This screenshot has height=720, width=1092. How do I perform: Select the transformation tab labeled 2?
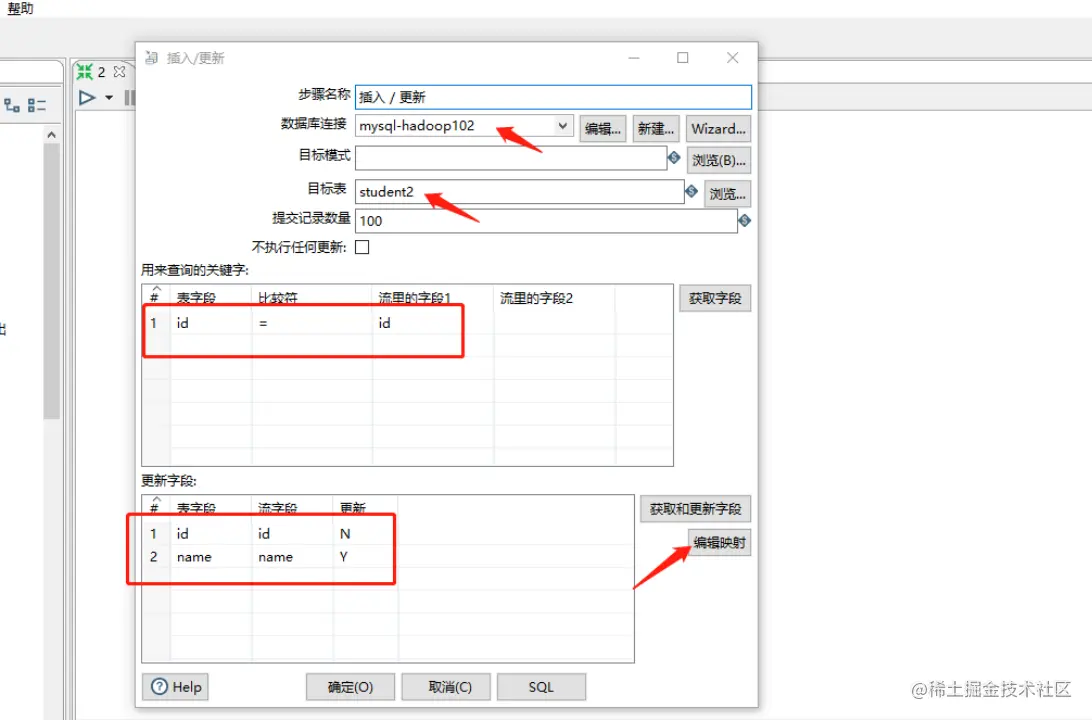point(101,72)
